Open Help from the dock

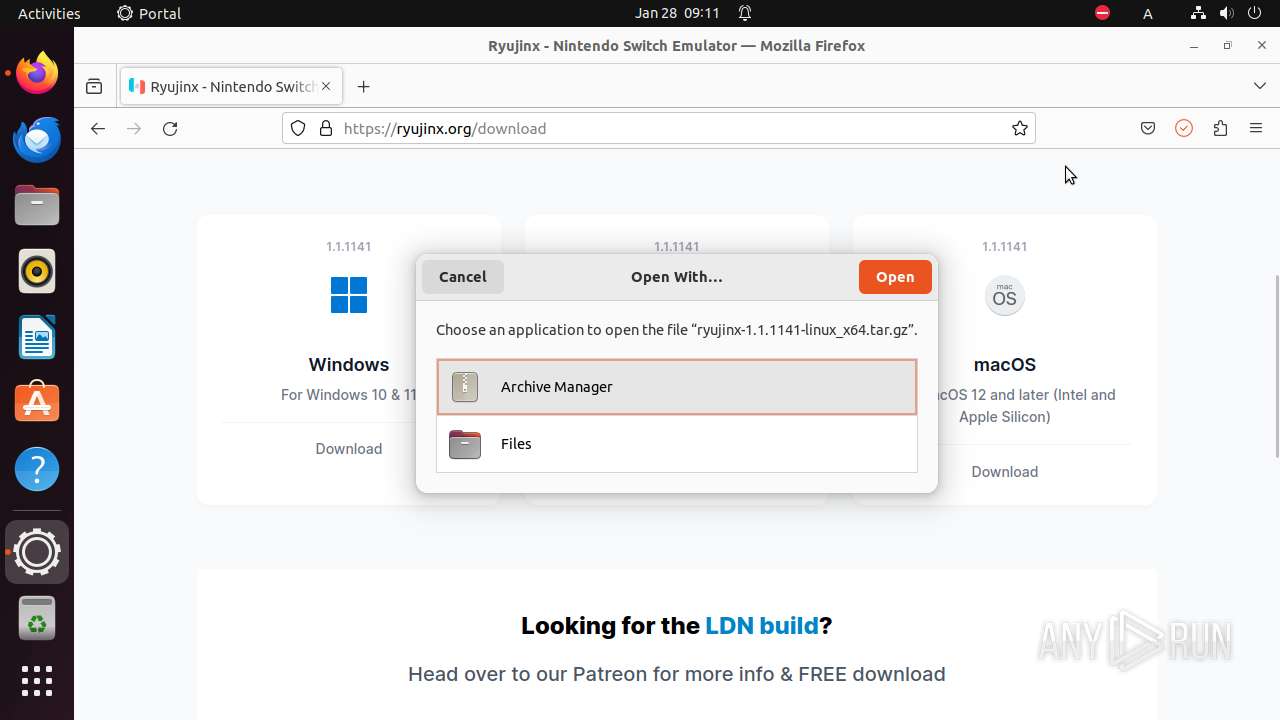click(x=37, y=469)
